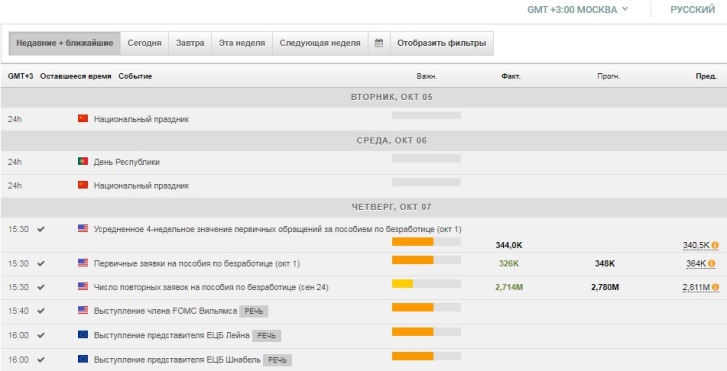The width and height of the screenshot is (727, 371).
Task: Open РУССКИЙ language selector
Action: tap(693, 10)
